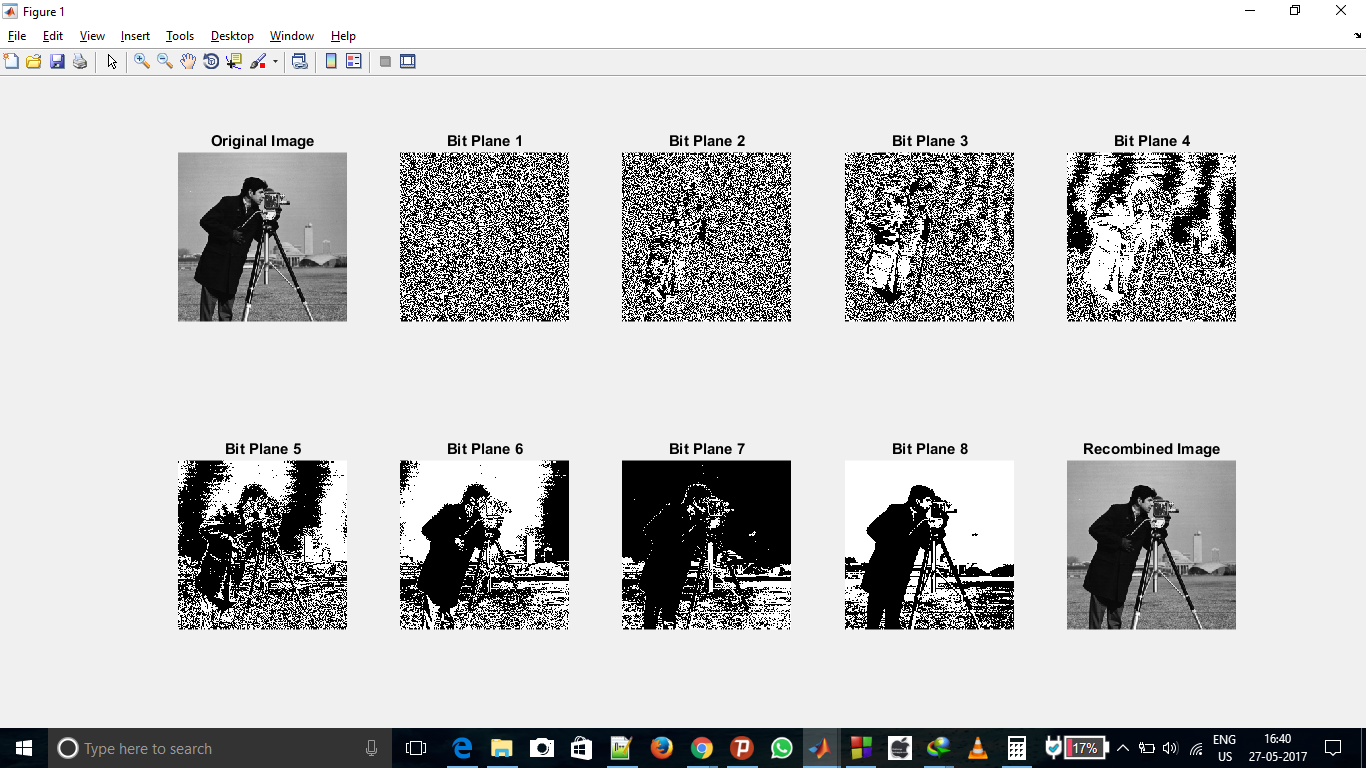The height and width of the screenshot is (768, 1366).
Task: Click the Bit Plane 5 image
Action: tap(263, 545)
